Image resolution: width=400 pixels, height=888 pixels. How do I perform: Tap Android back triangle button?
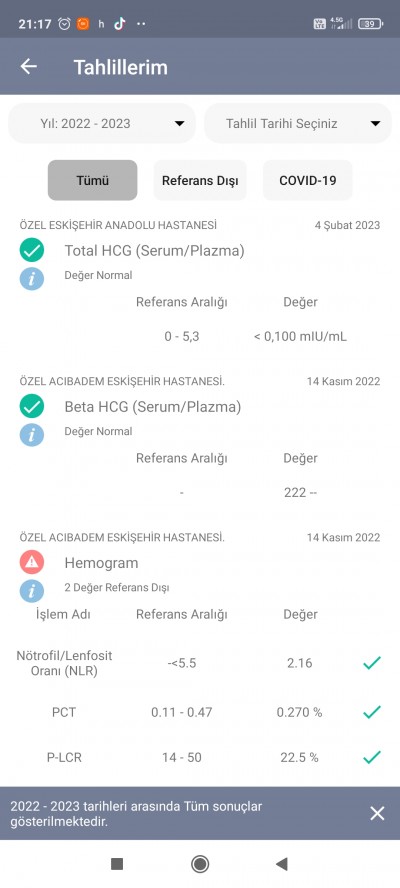click(x=282, y=864)
